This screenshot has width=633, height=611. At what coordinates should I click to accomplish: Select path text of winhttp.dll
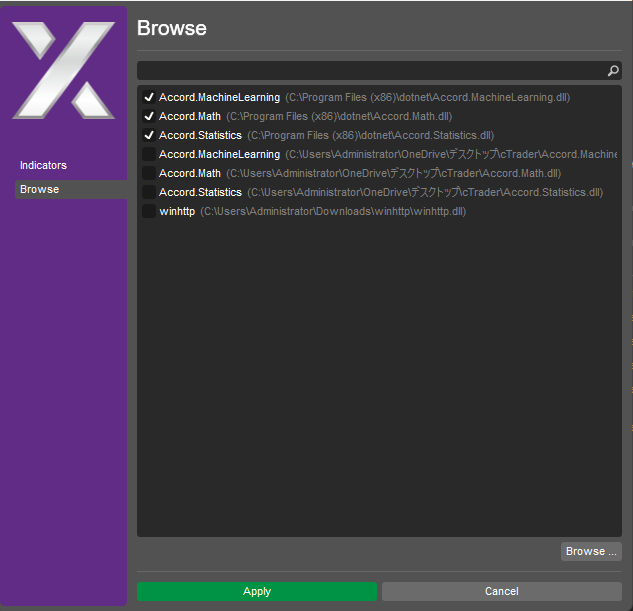[x=333, y=211]
